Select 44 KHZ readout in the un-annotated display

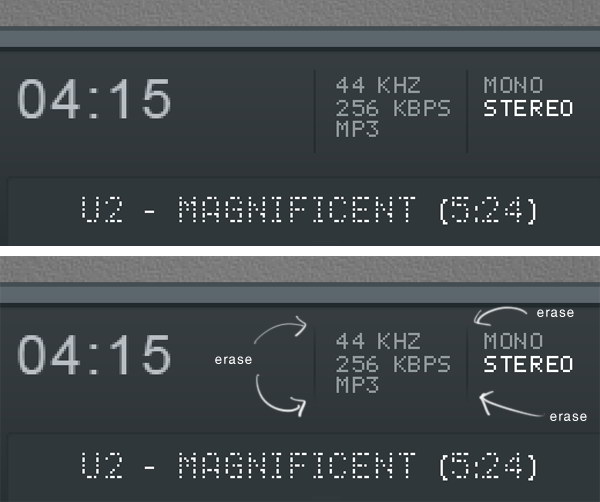pos(378,86)
